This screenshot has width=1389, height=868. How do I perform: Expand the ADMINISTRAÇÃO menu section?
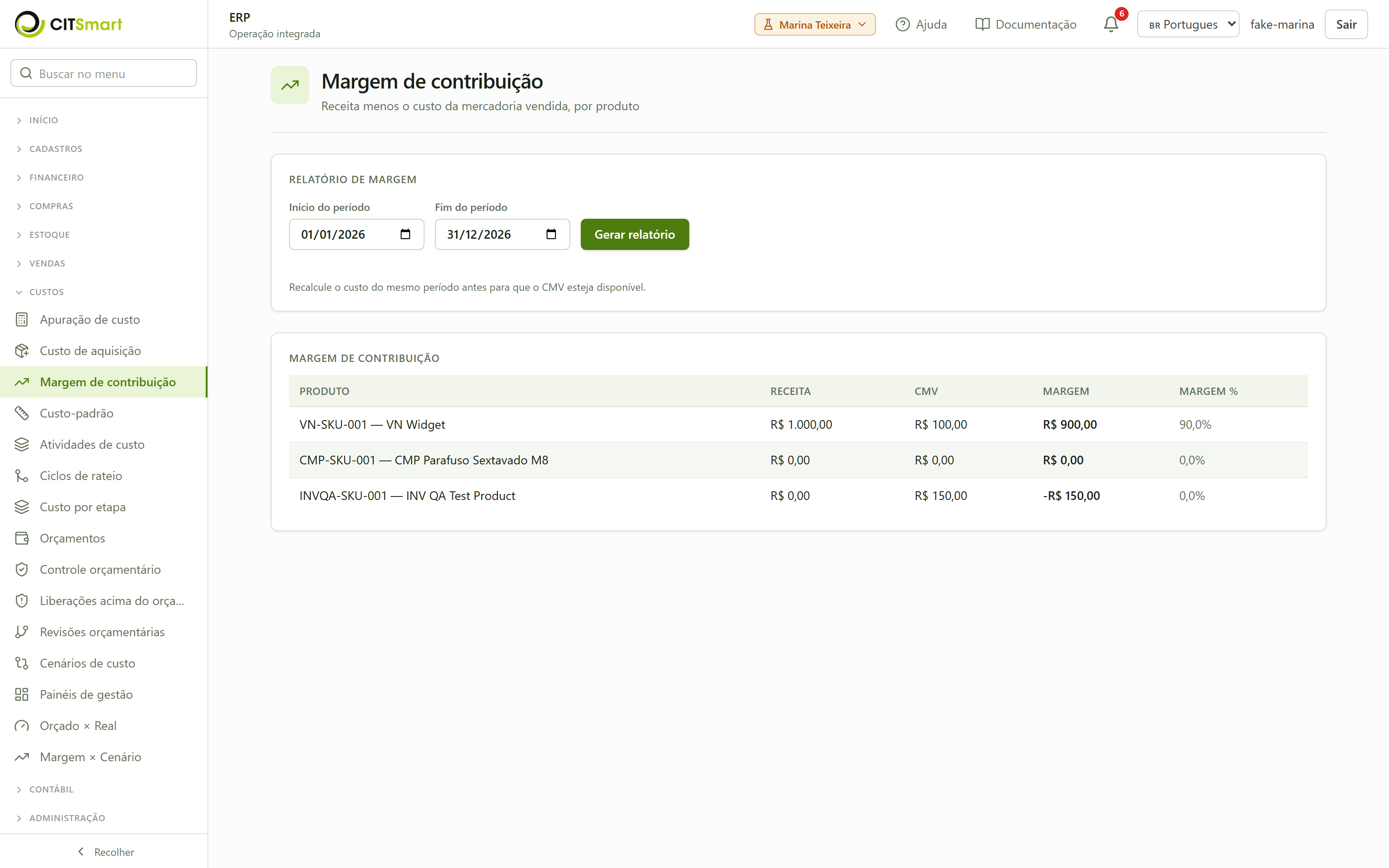point(61,818)
